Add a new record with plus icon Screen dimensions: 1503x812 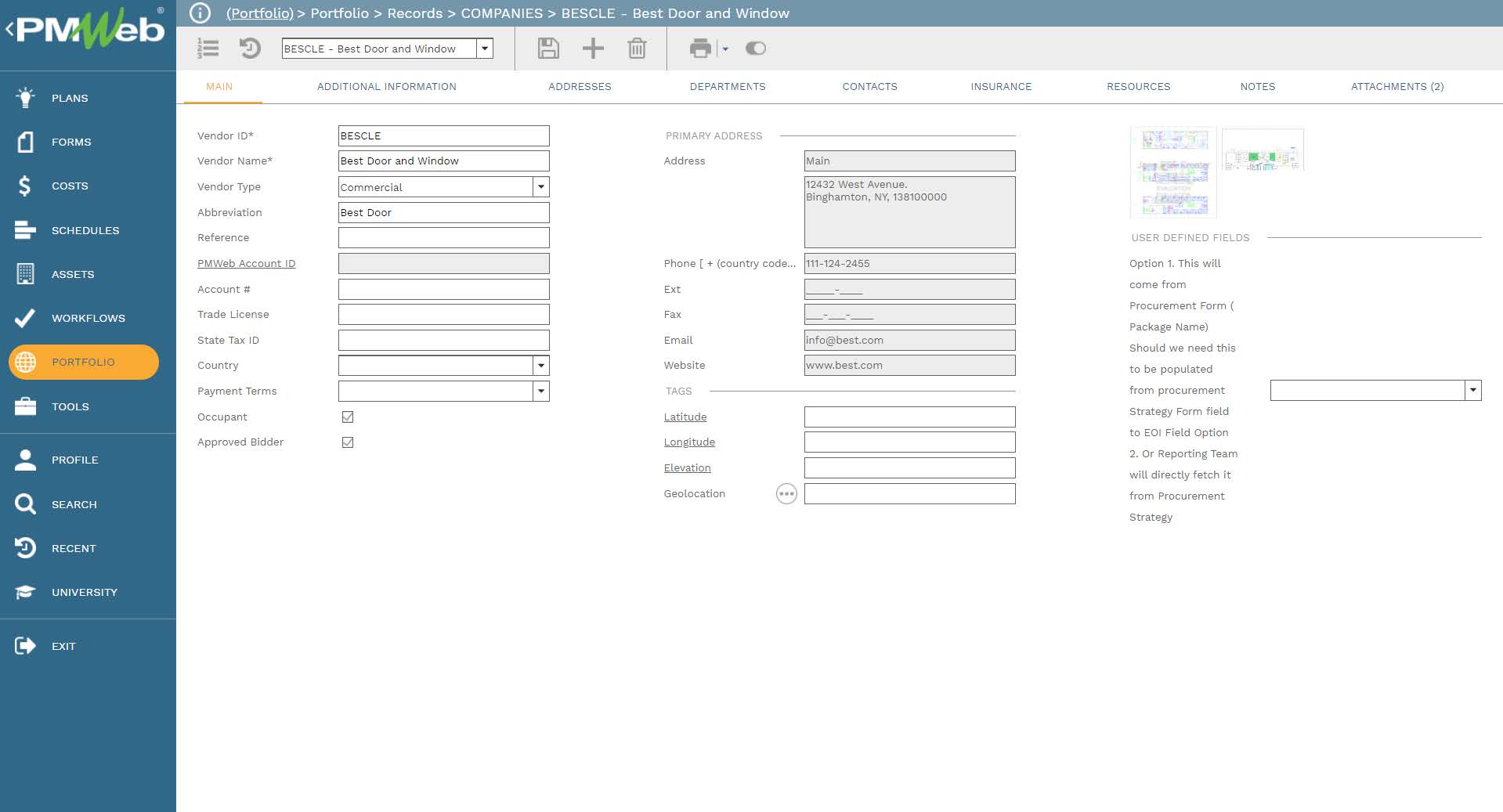tap(593, 49)
